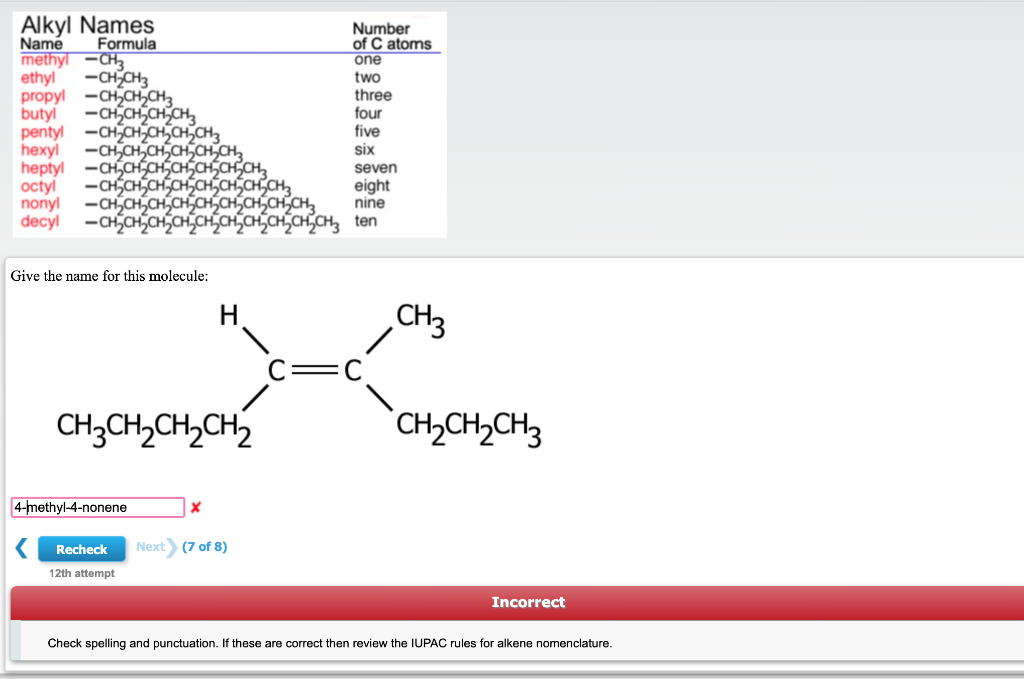
Task: Click the red Incorrect progress banner
Action: pos(528,602)
